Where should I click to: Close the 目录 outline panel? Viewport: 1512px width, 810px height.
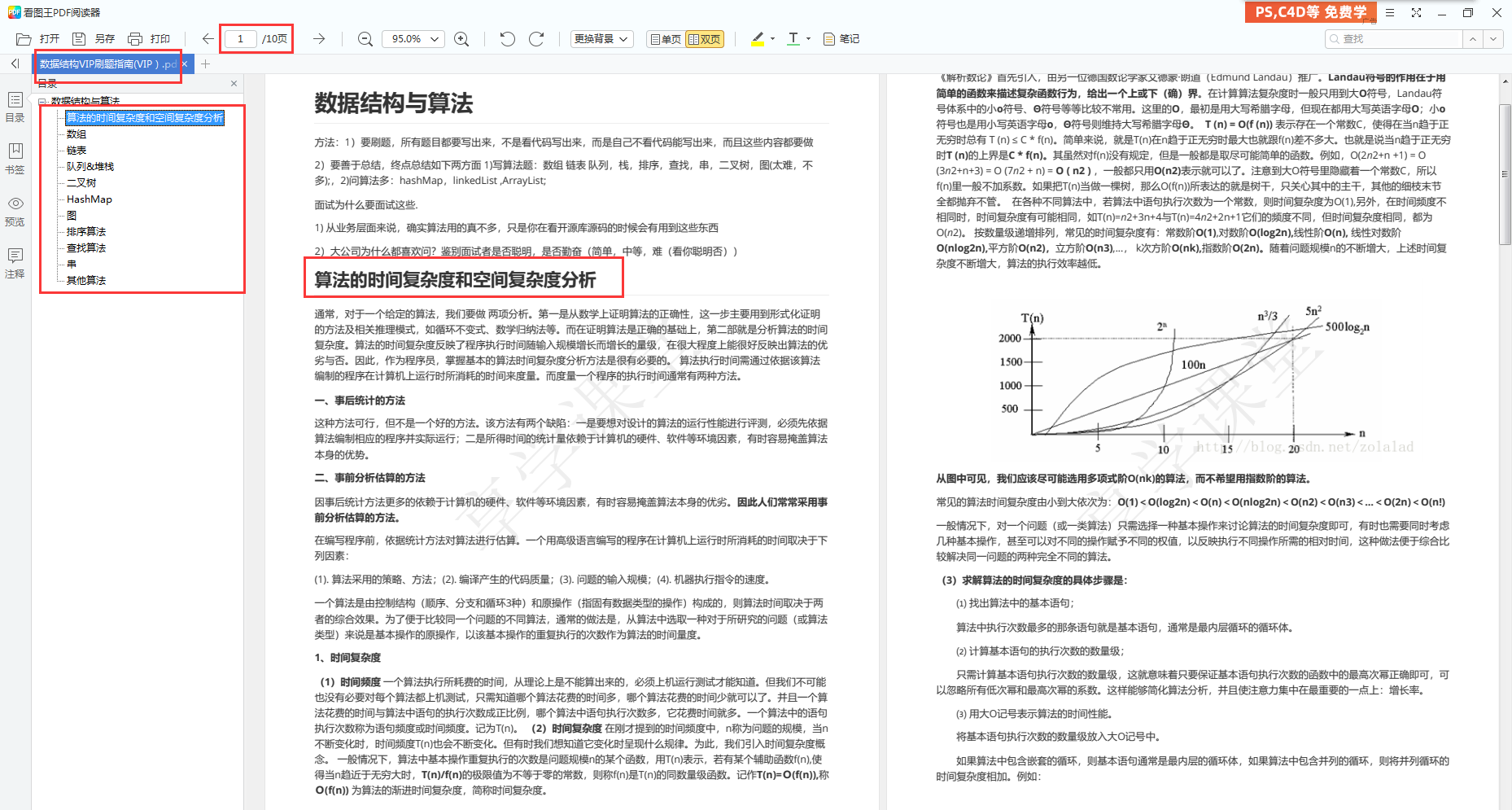pyautogui.click(x=234, y=83)
